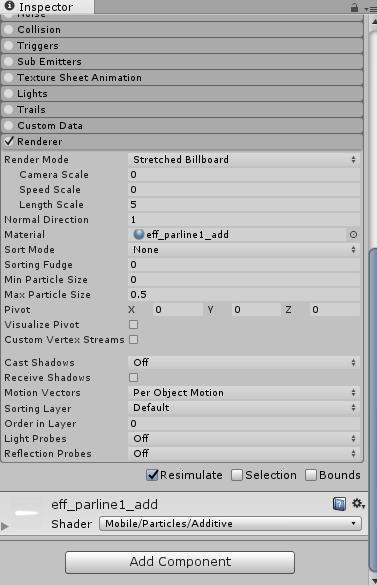Tick the Receive Shadows checkbox
Image resolution: width=377 pixels, height=585 pixels.
click(x=133, y=378)
